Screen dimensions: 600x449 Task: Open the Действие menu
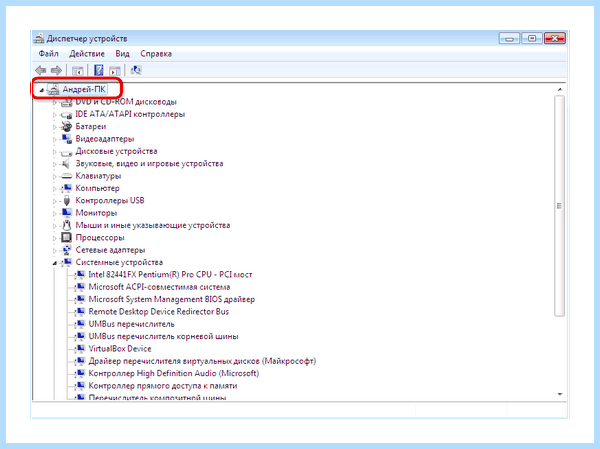click(x=87, y=54)
